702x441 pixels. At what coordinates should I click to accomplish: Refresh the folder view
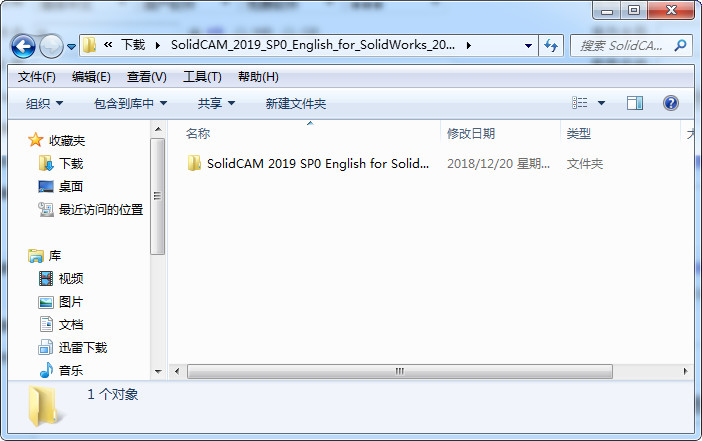(551, 45)
